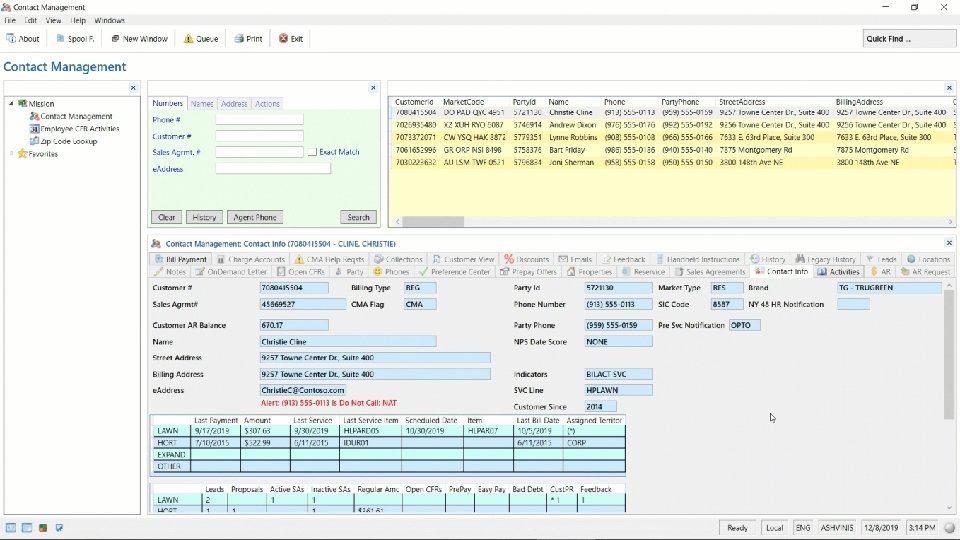
Task: Switch to Open CFRs tab
Action: (x=301, y=271)
